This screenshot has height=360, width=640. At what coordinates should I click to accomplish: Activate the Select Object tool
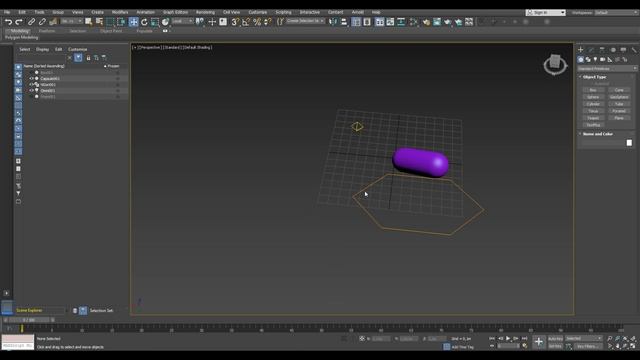click(89, 22)
